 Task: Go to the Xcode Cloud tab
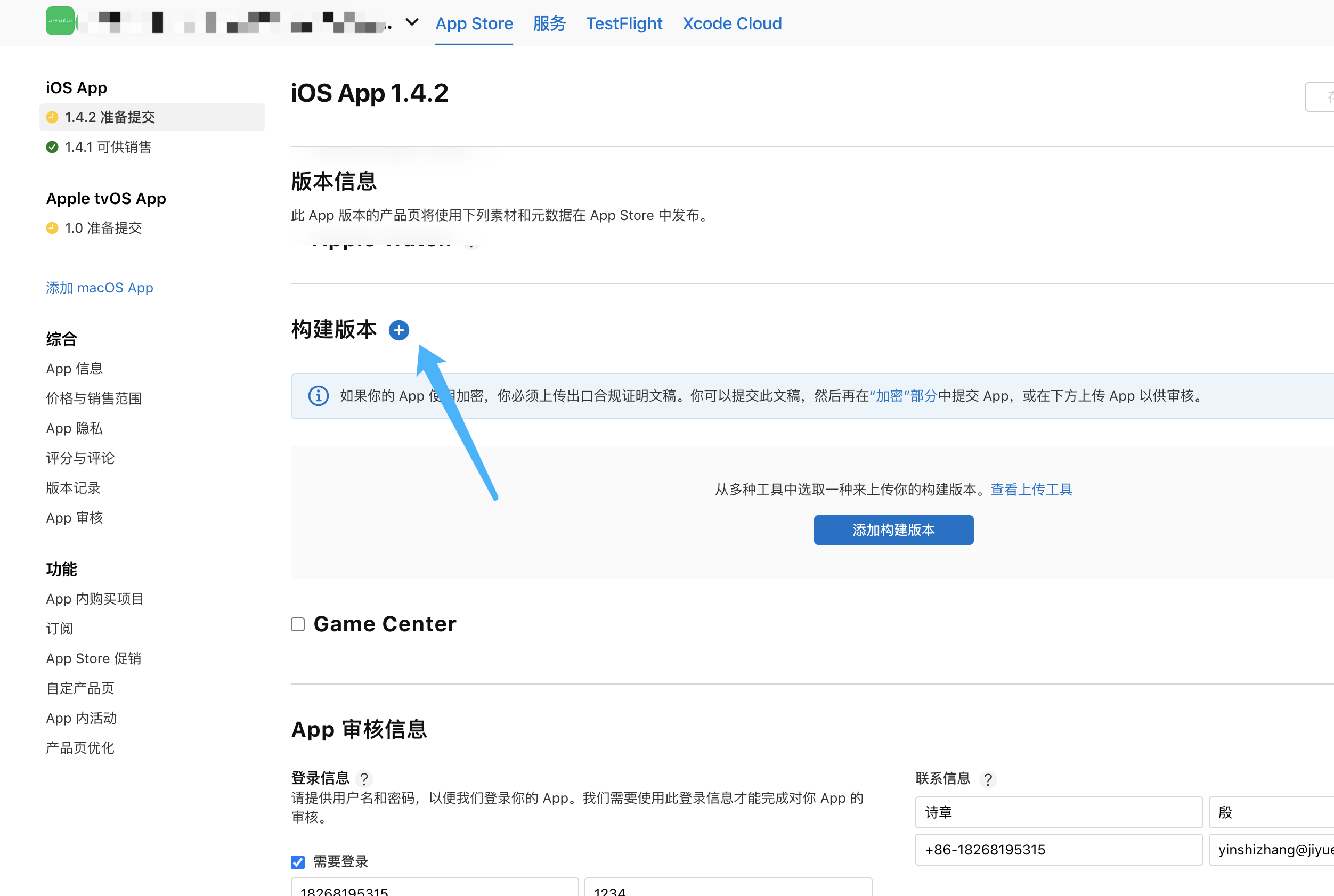click(732, 23)
